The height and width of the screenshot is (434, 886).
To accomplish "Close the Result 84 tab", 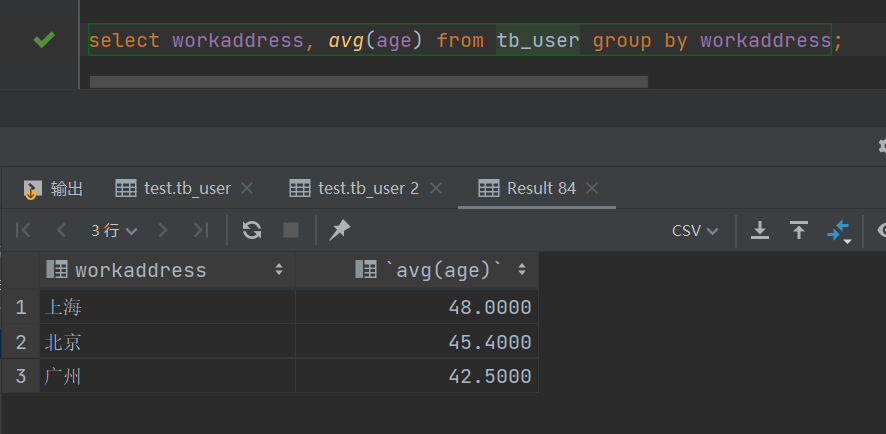I will [x=592, y=188].
